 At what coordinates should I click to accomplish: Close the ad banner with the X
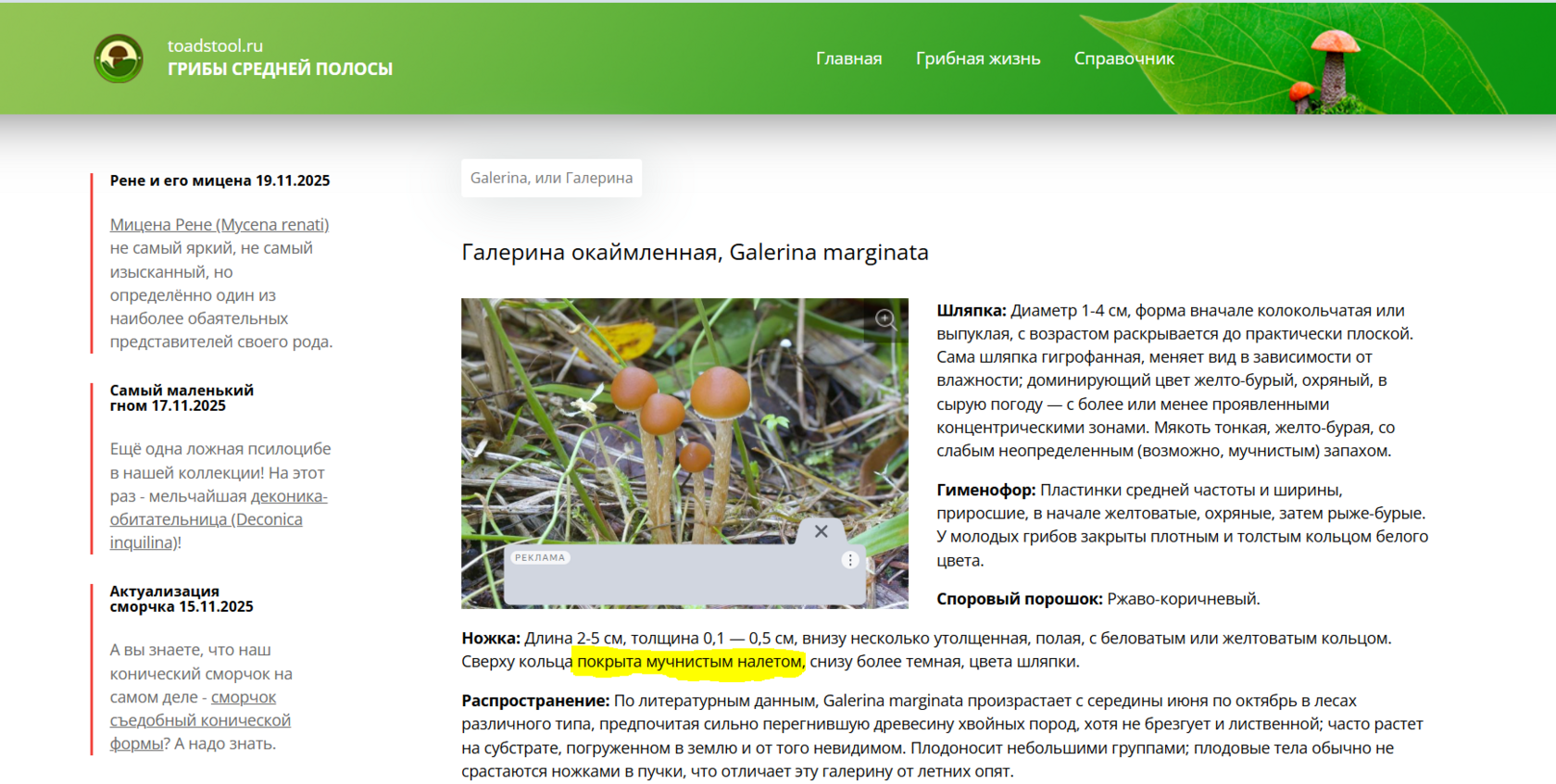[821, 531]
